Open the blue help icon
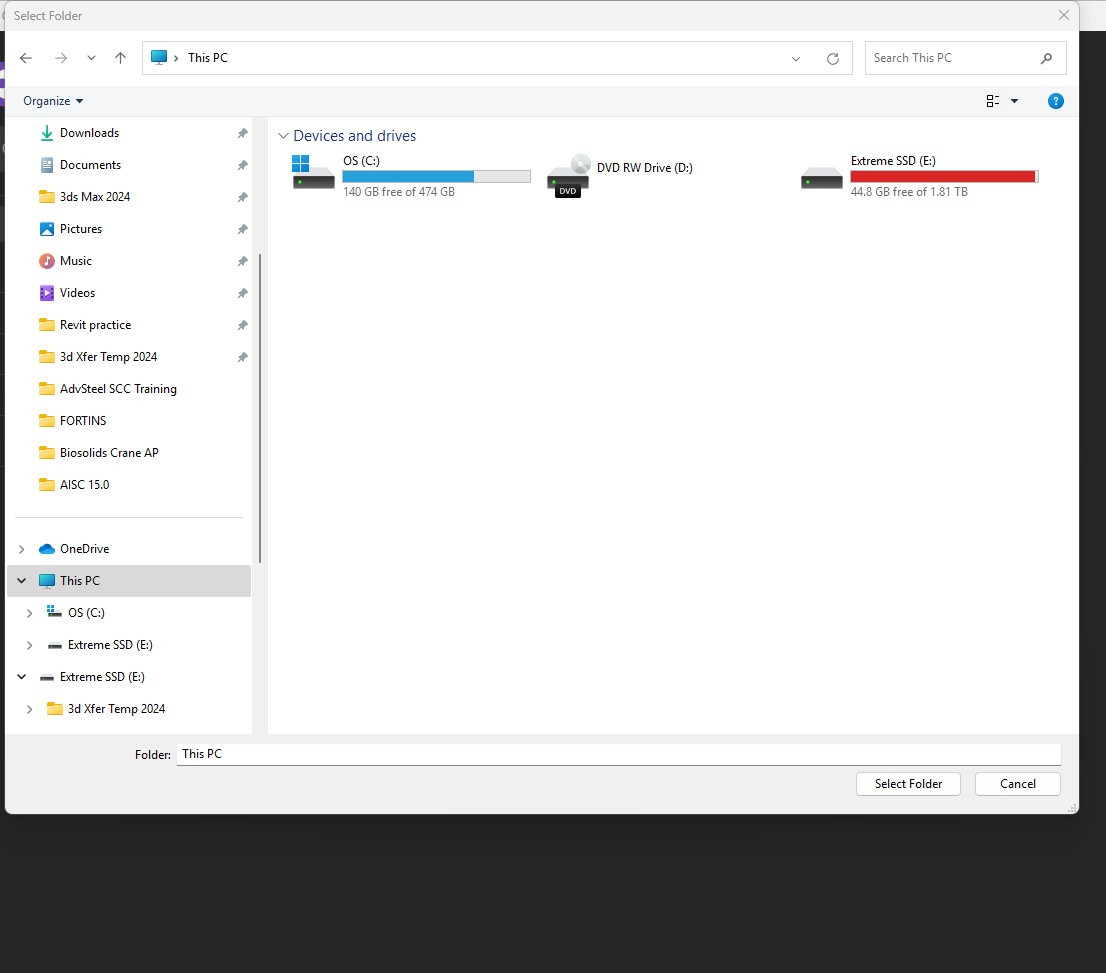Image resolution: width=1106 pixels, height=973 pixels. (x=1055, y=101)
